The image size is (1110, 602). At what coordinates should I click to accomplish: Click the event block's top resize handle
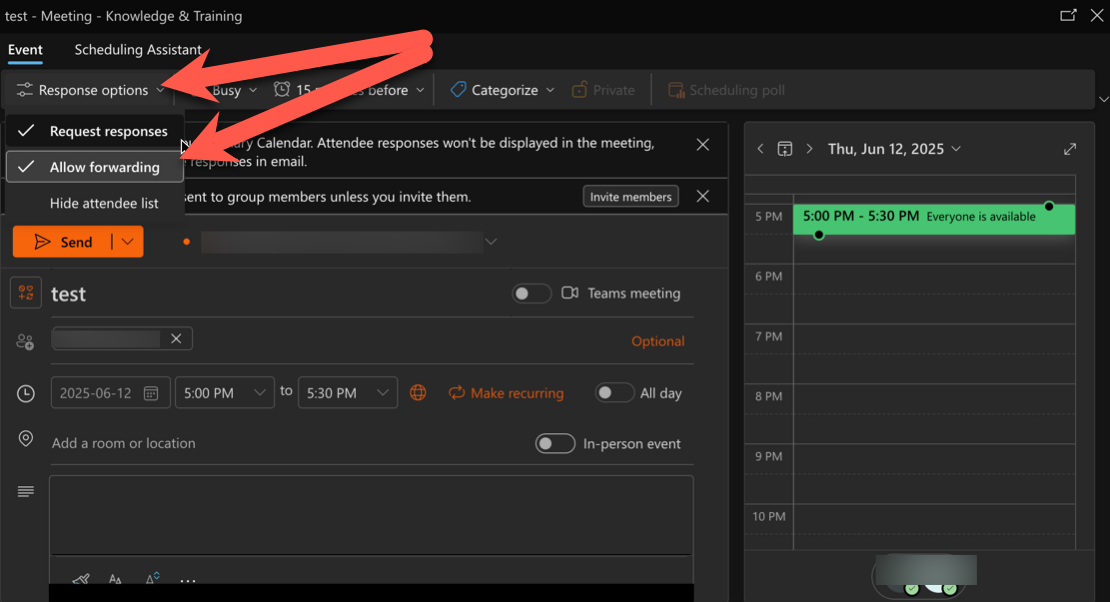1049,206
